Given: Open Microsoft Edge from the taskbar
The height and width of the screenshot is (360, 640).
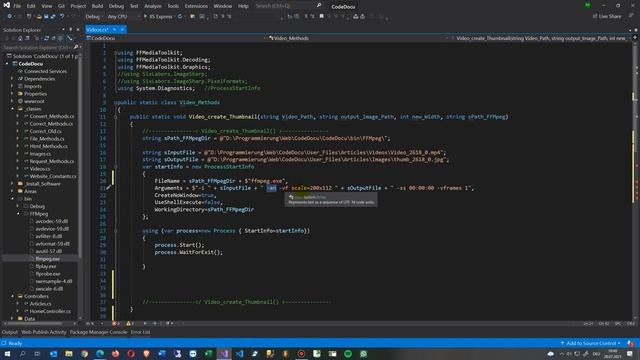Looking at the screenshot, I should (100, 354).
